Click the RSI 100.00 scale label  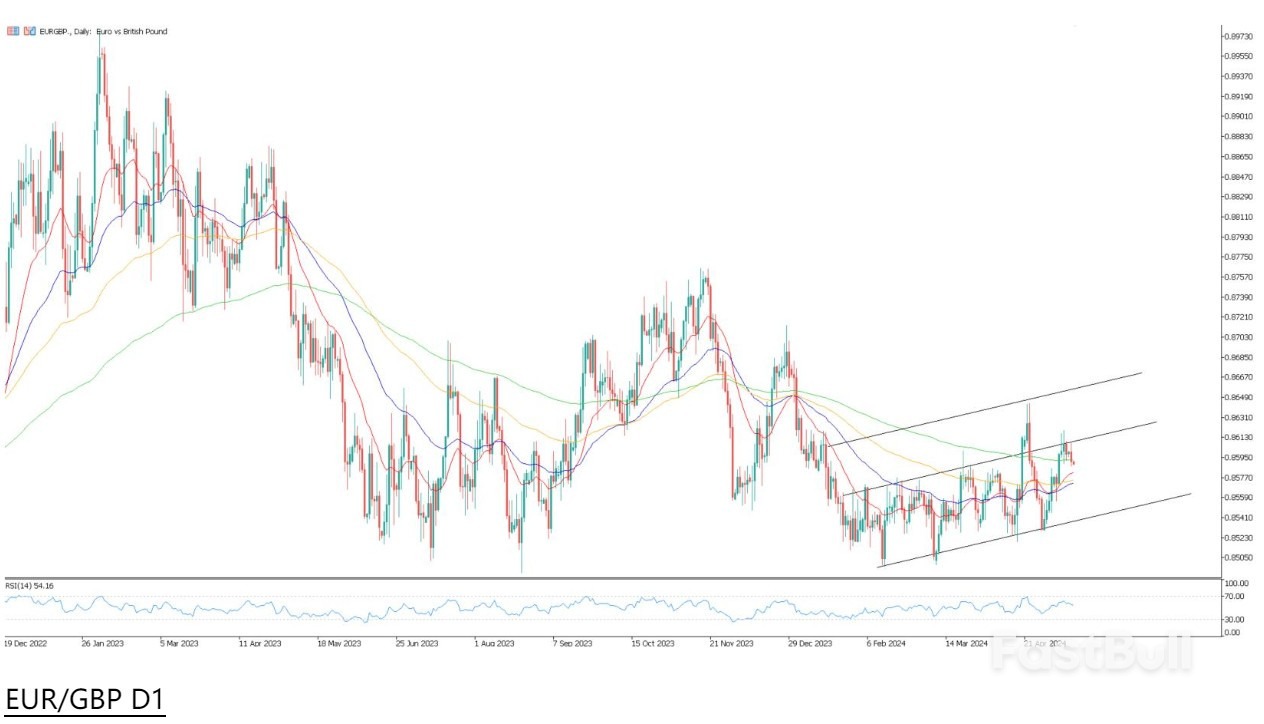point(1238,584)
